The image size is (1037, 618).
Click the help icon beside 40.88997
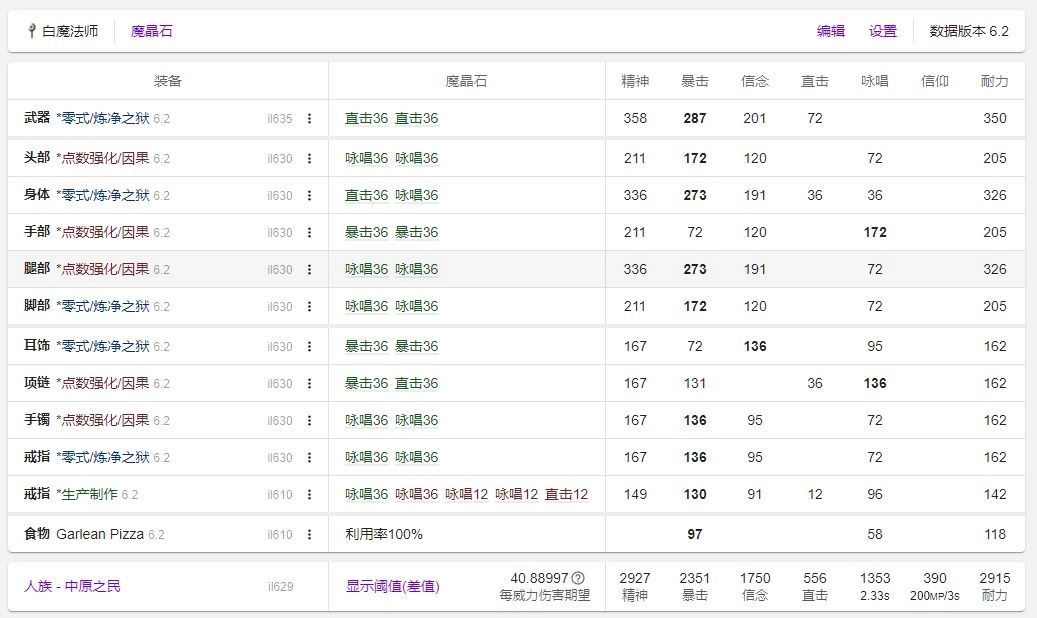coord(578,578)
